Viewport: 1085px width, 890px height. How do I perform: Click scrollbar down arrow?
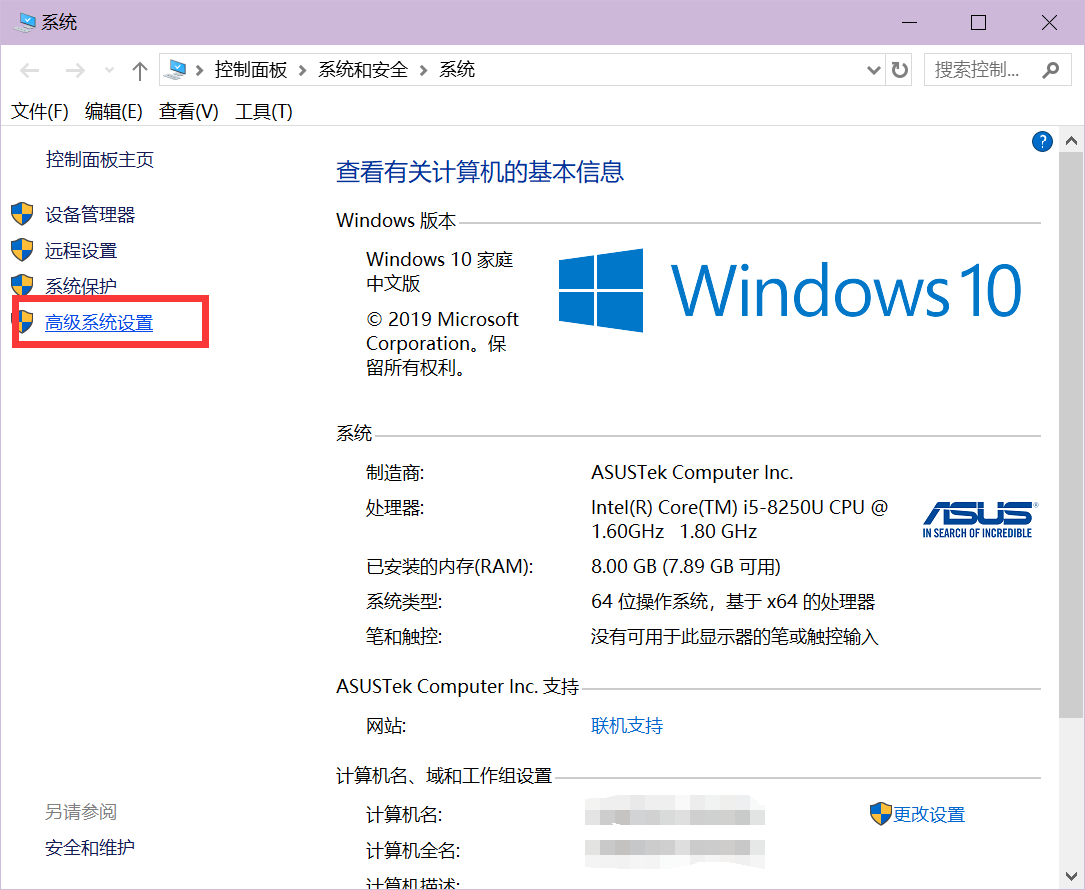tap(1072, 877)
